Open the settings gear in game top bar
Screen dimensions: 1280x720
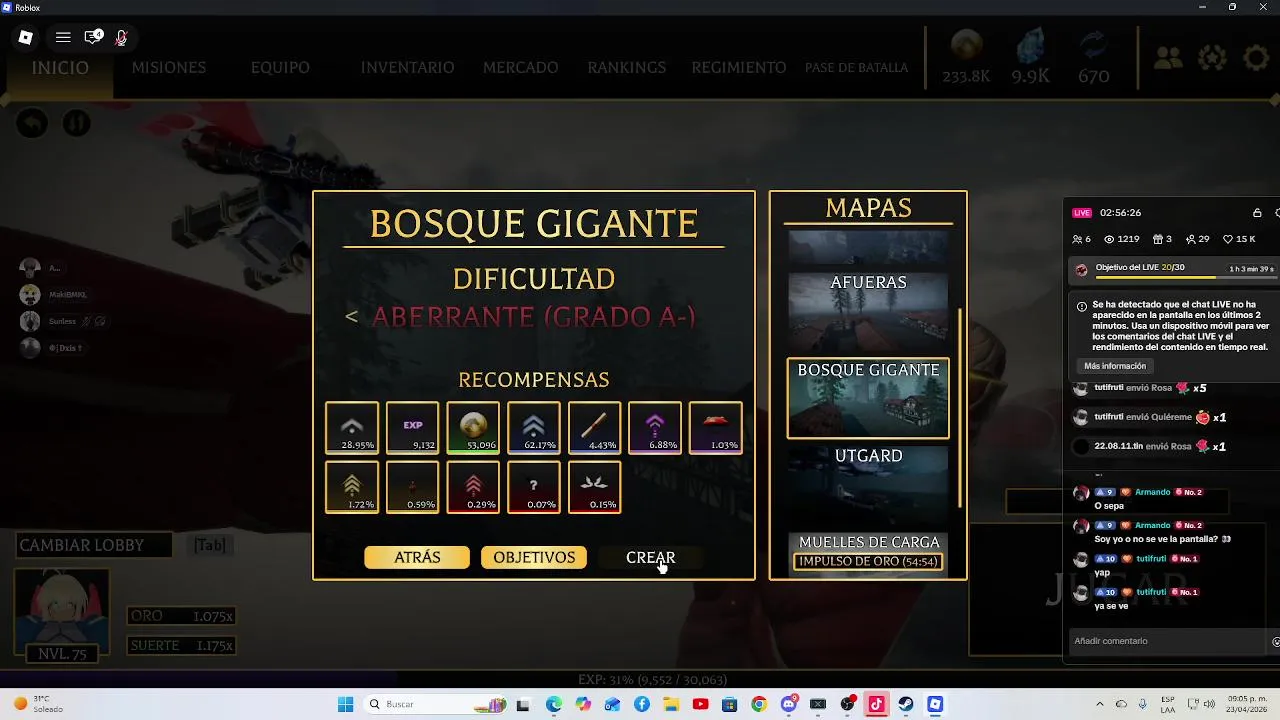(x=1256, y=58)
